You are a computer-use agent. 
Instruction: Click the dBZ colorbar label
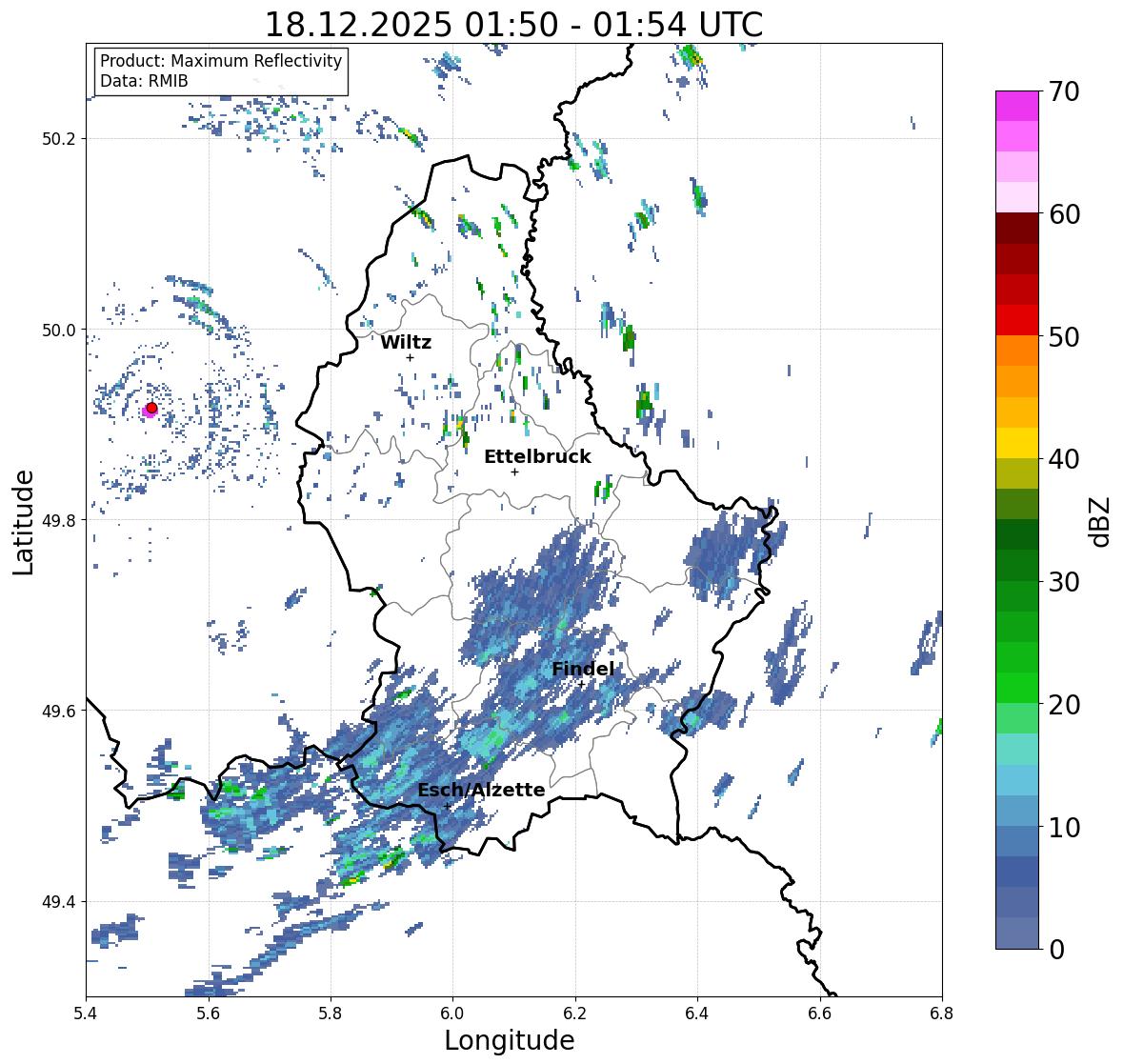(1101, 521)
